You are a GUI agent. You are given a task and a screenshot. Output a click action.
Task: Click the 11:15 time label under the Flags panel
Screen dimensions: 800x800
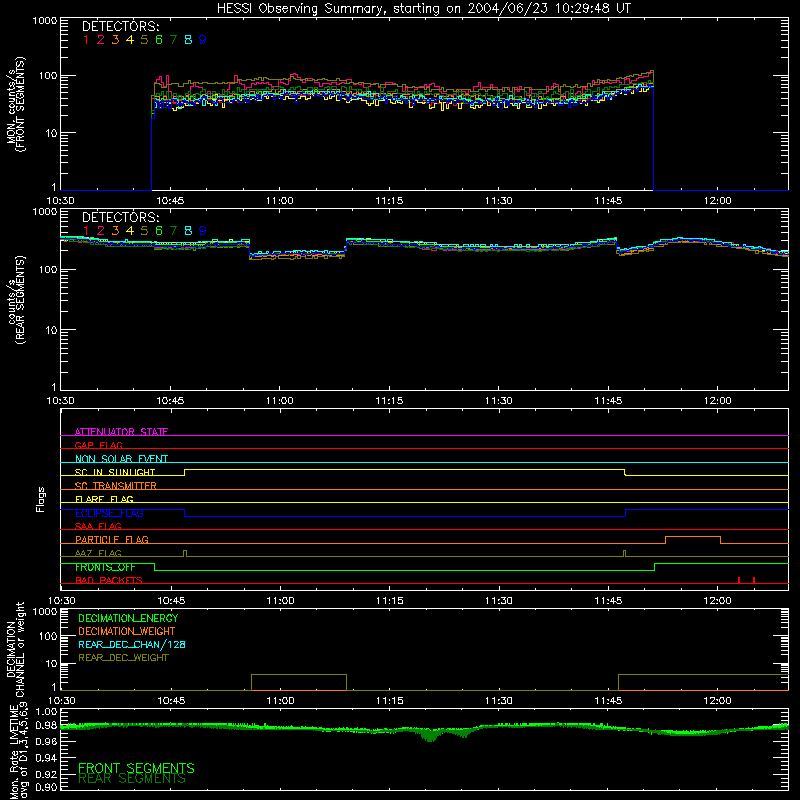[x=389, y=601]
